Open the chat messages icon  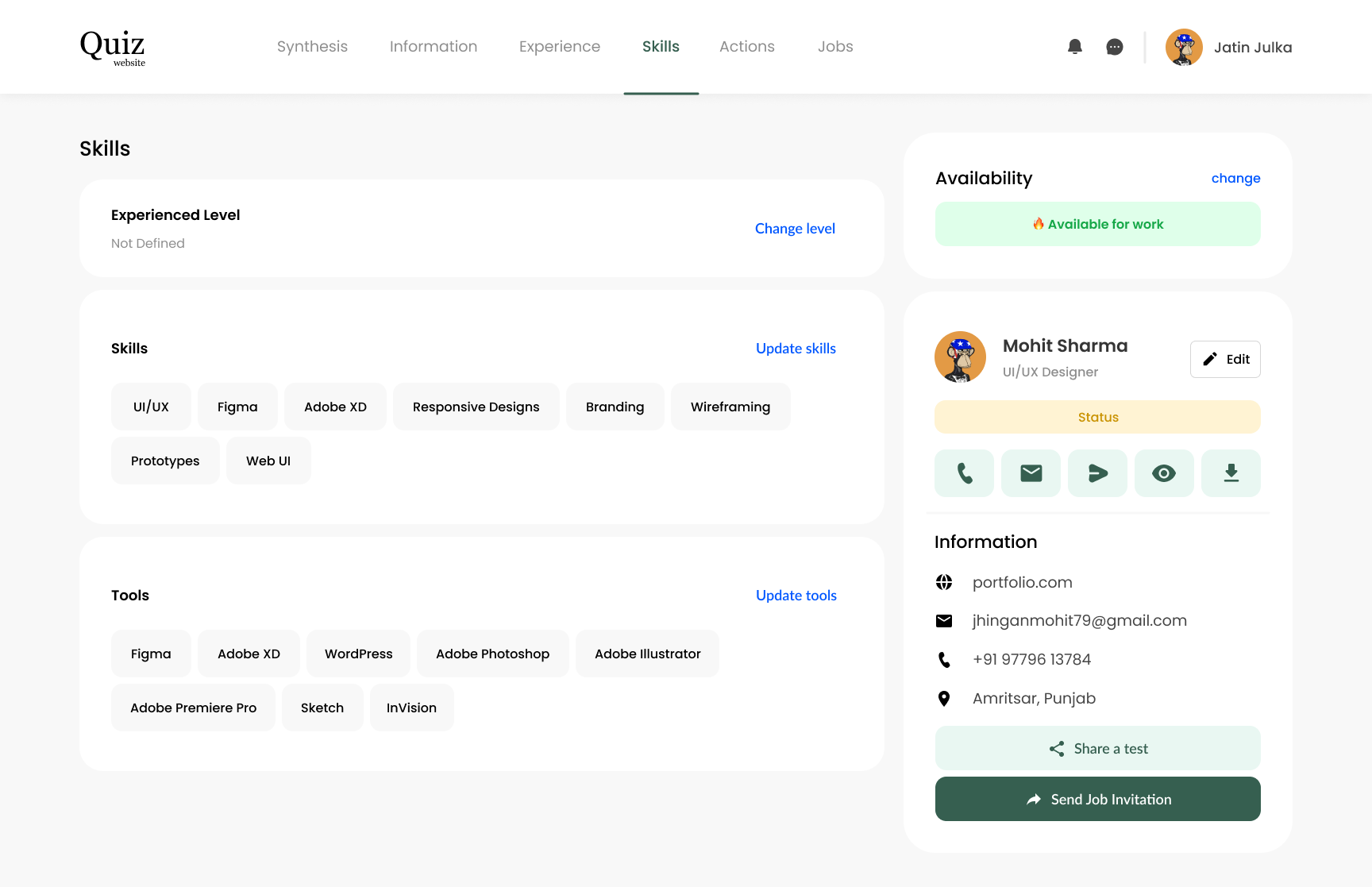point(1115,47)
